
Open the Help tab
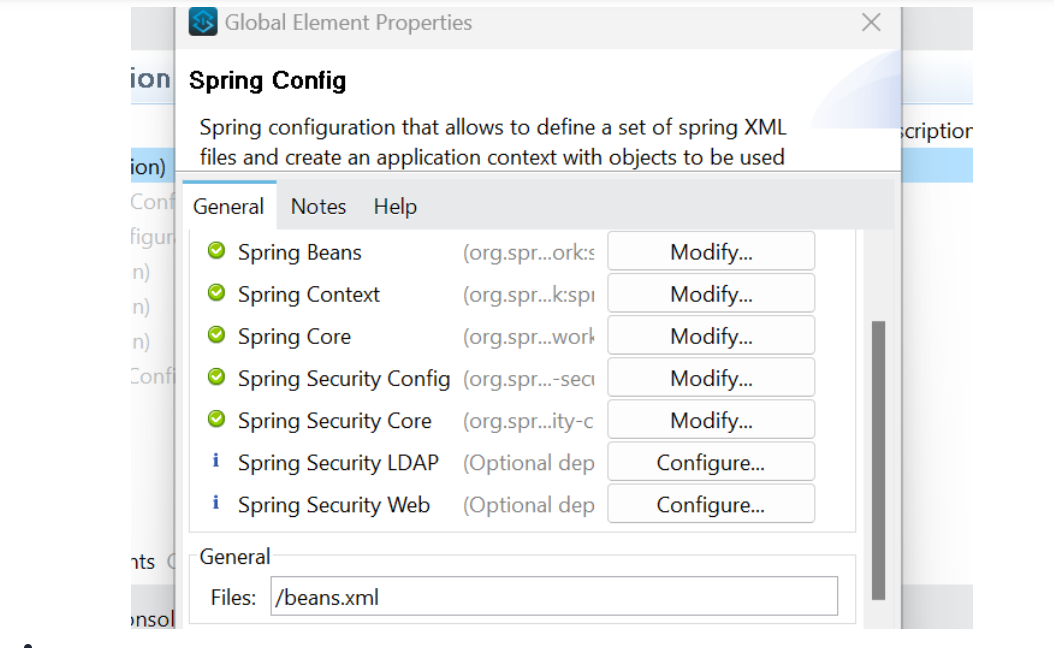(394, 206)
